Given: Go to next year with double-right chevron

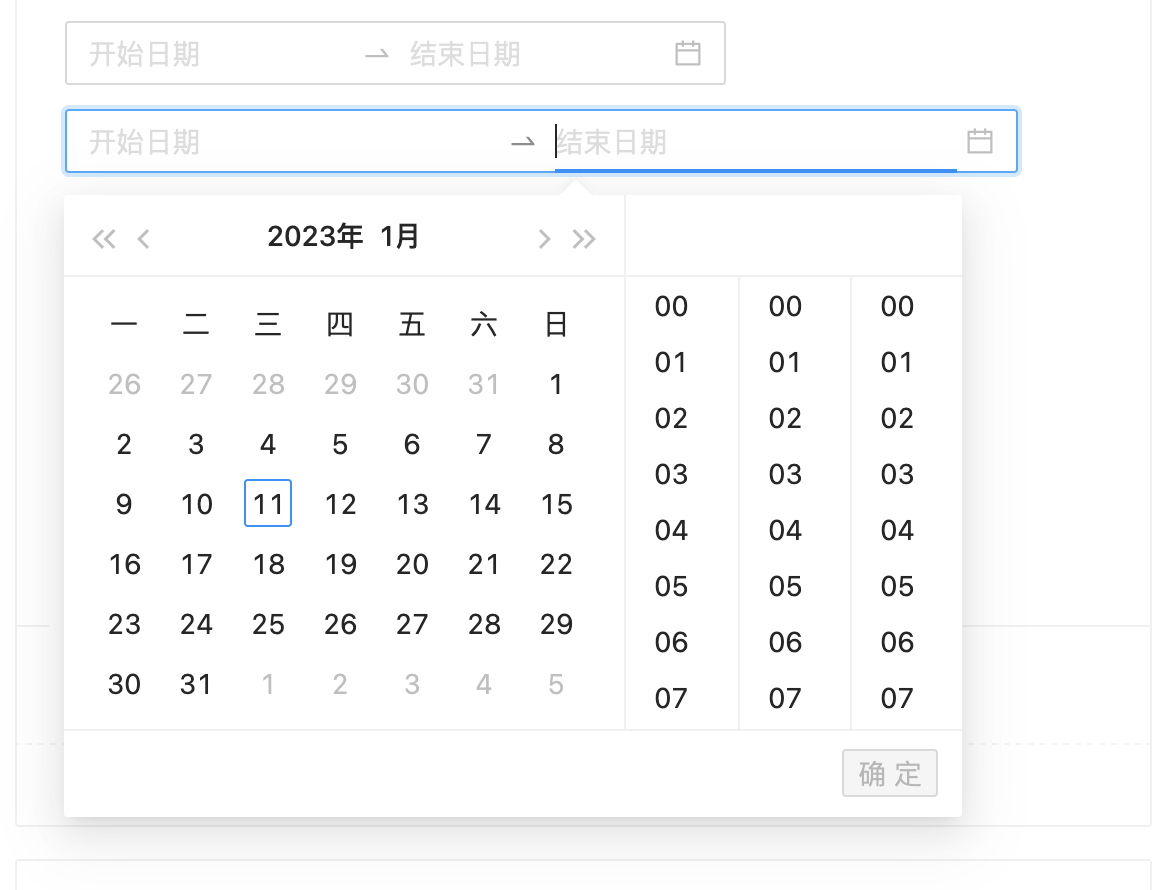Looking at the screenshot, I should (x=584, y=238).
